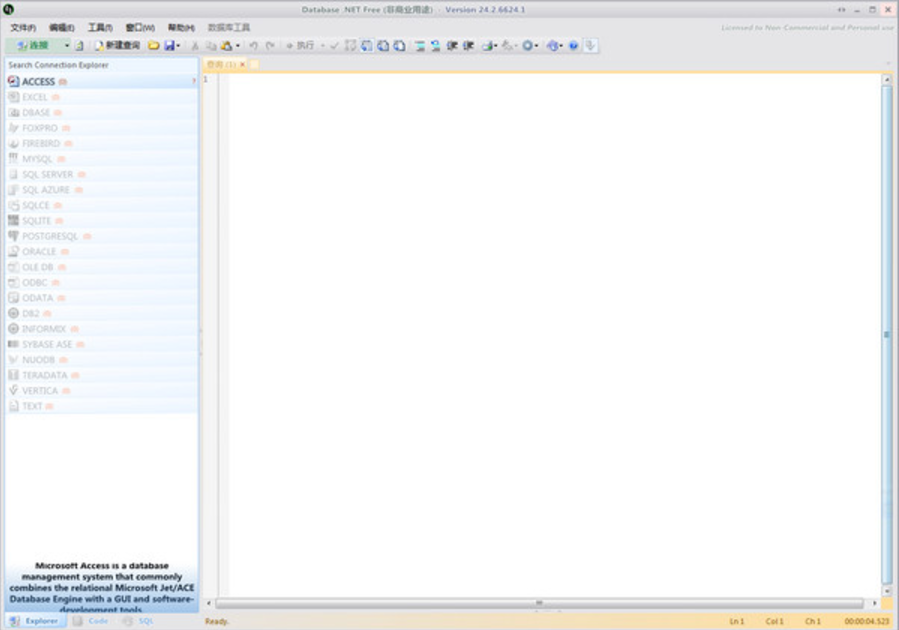Select NUODB connection type
899x630 pixels.
(x=101, y=360)
